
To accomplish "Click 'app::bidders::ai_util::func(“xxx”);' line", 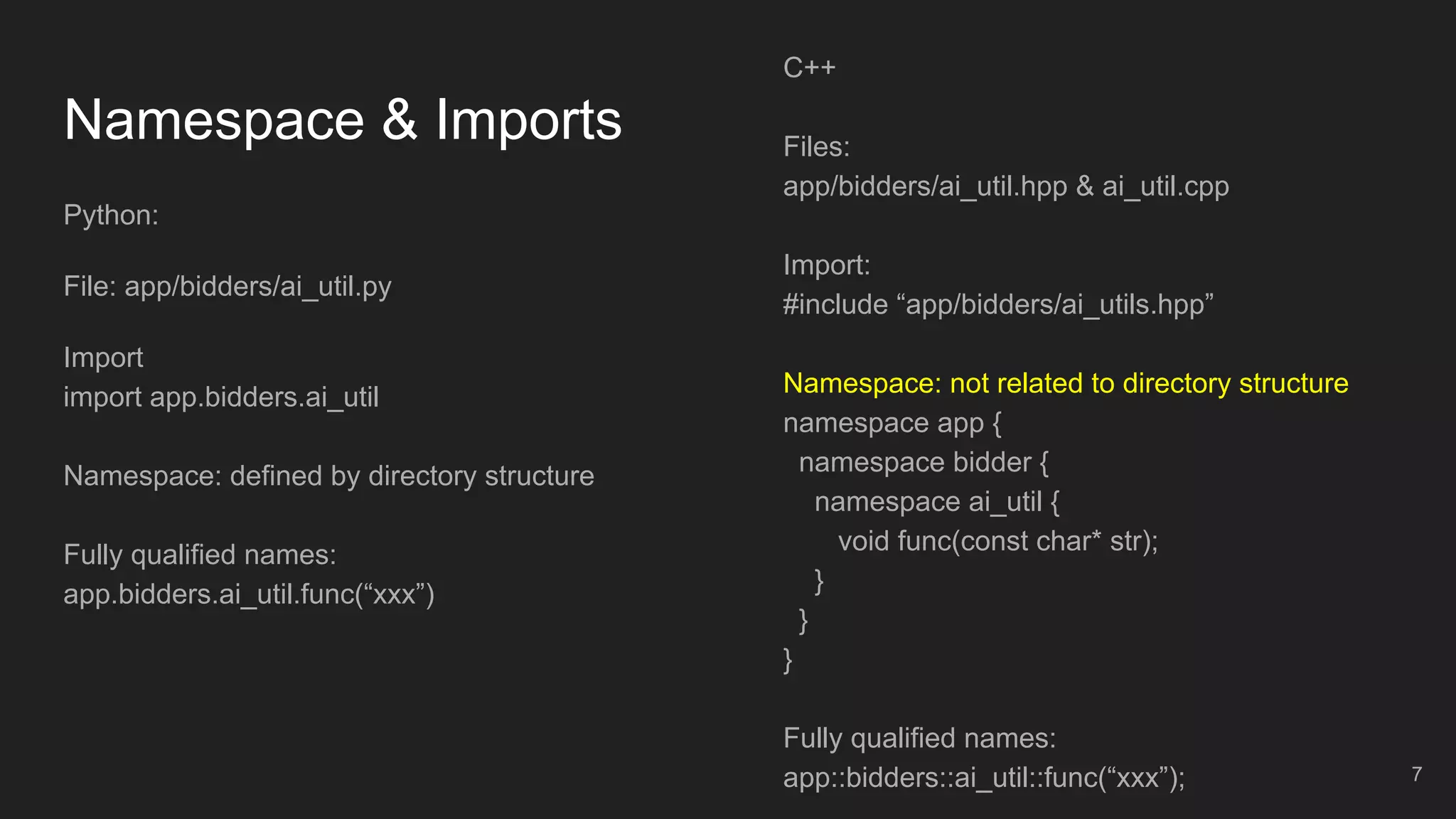I will point(984,778).
